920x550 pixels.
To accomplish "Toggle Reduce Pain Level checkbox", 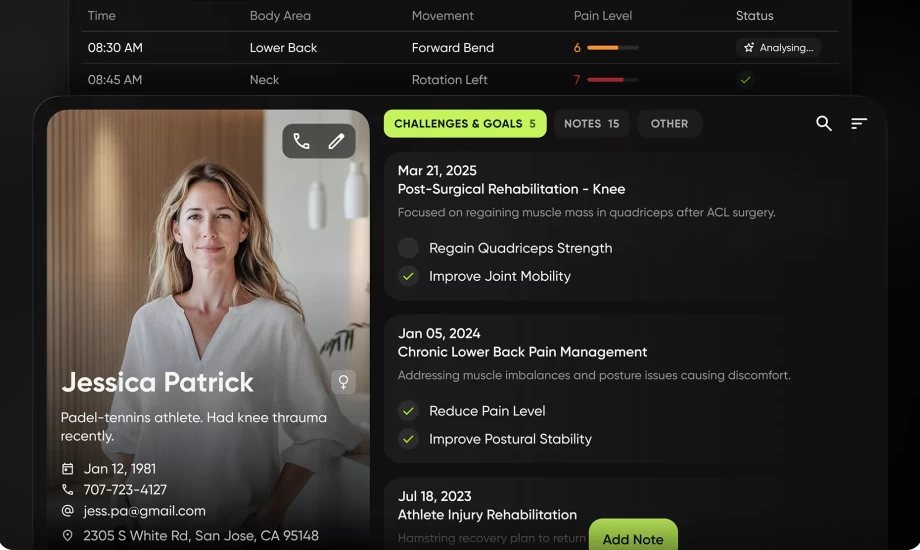I will [x=408, y=411].
